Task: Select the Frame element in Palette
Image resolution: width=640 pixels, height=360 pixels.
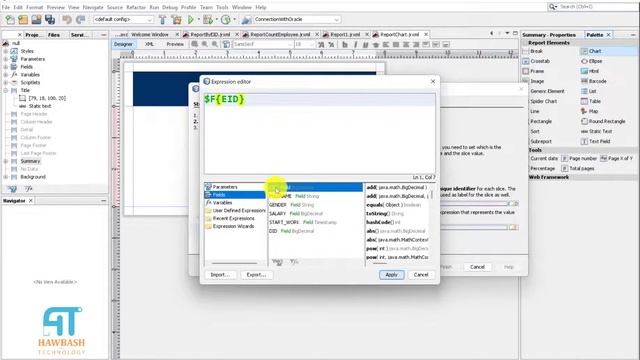Action: click(x=533, y=71)
